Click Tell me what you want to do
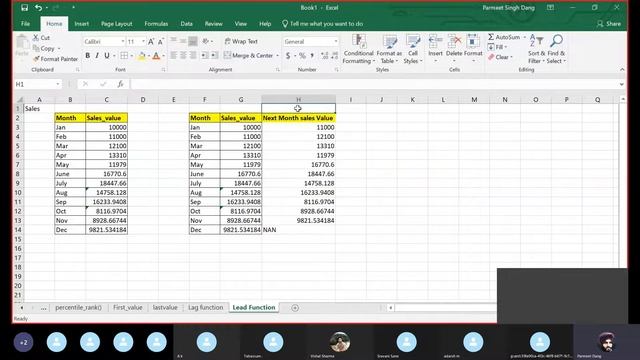Screen dimensions: 640x360 coord(322,24)
